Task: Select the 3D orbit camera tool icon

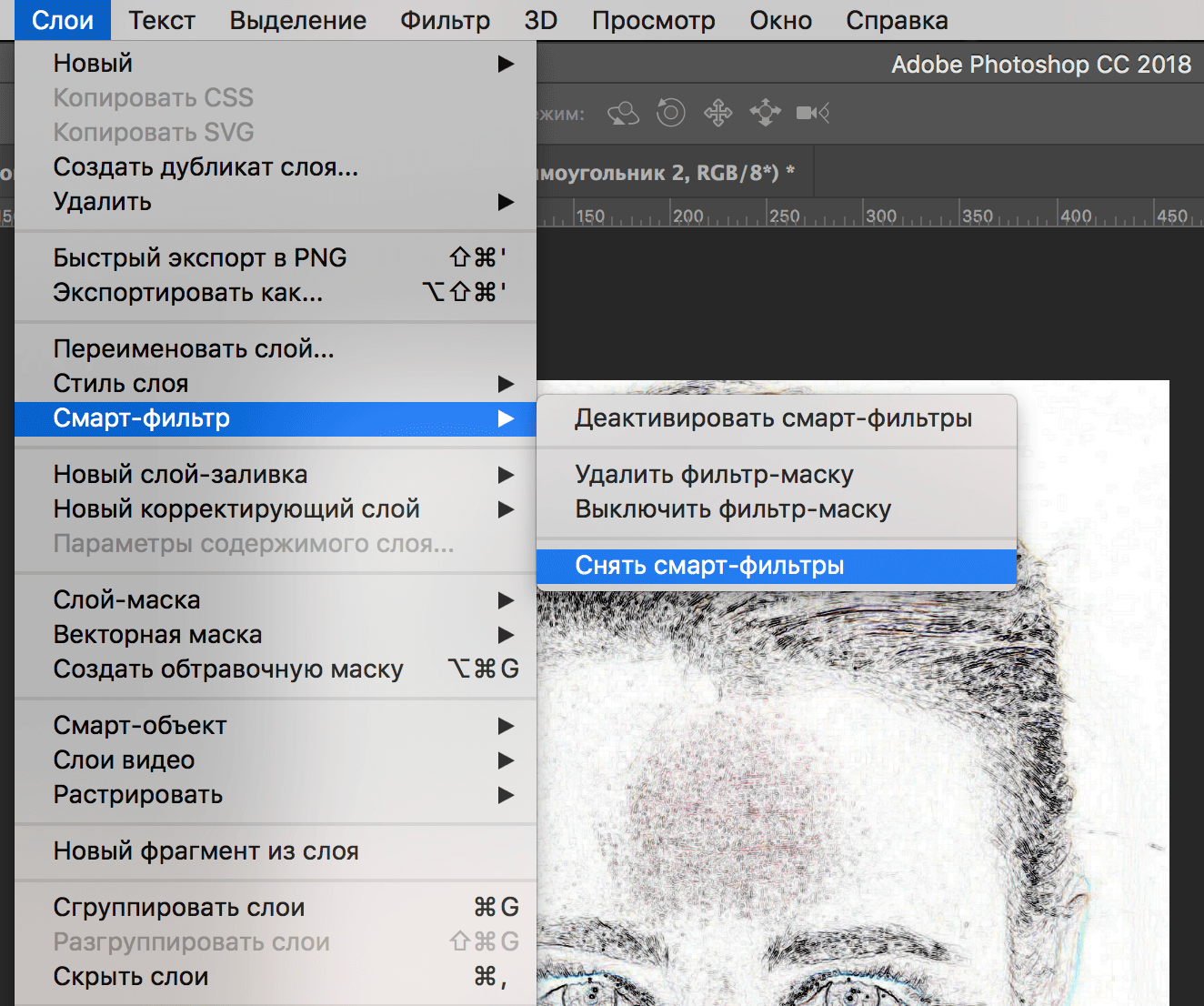Action: pos(623,112)
